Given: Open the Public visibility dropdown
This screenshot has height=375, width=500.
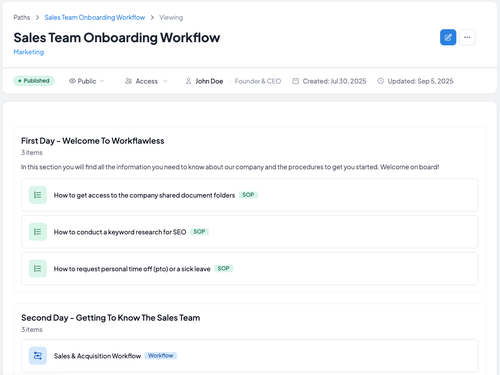Looking at the screenshot, I should (x=87, y=81).
